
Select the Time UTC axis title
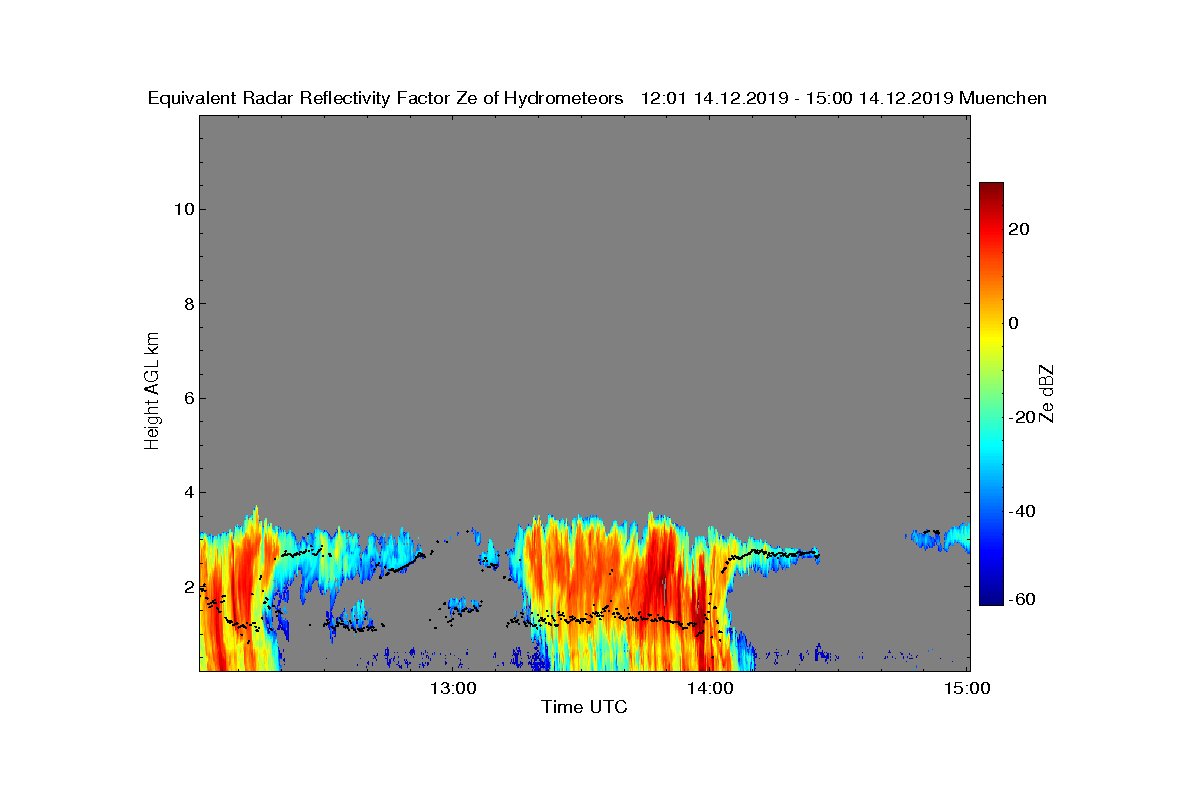[x=584, y=707]
